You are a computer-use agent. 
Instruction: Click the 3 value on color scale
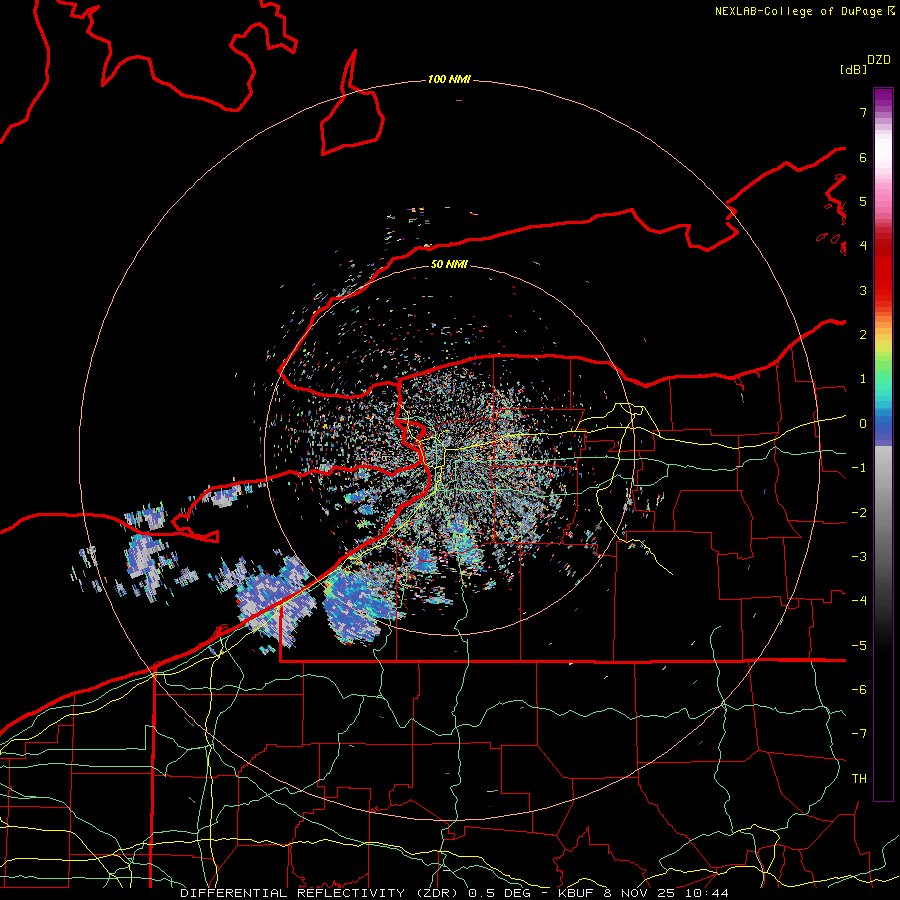863,290
